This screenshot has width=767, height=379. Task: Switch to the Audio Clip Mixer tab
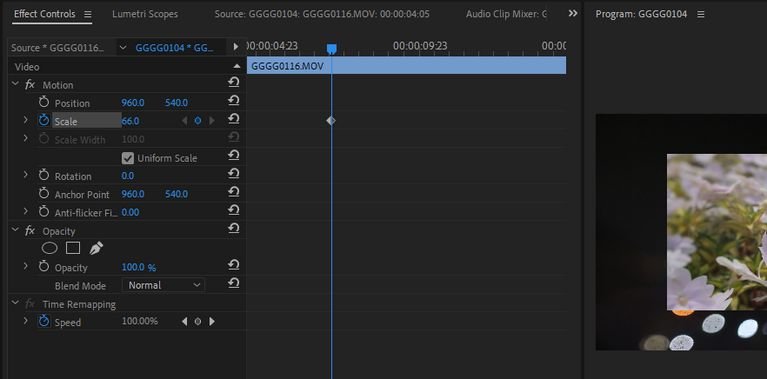(x=506, y=14)
